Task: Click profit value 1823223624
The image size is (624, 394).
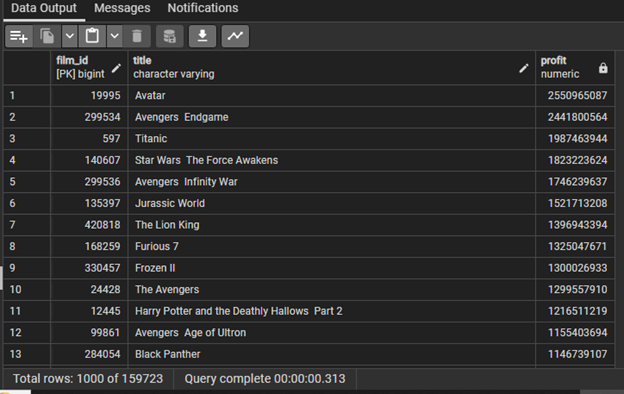Action: point(575,160)
